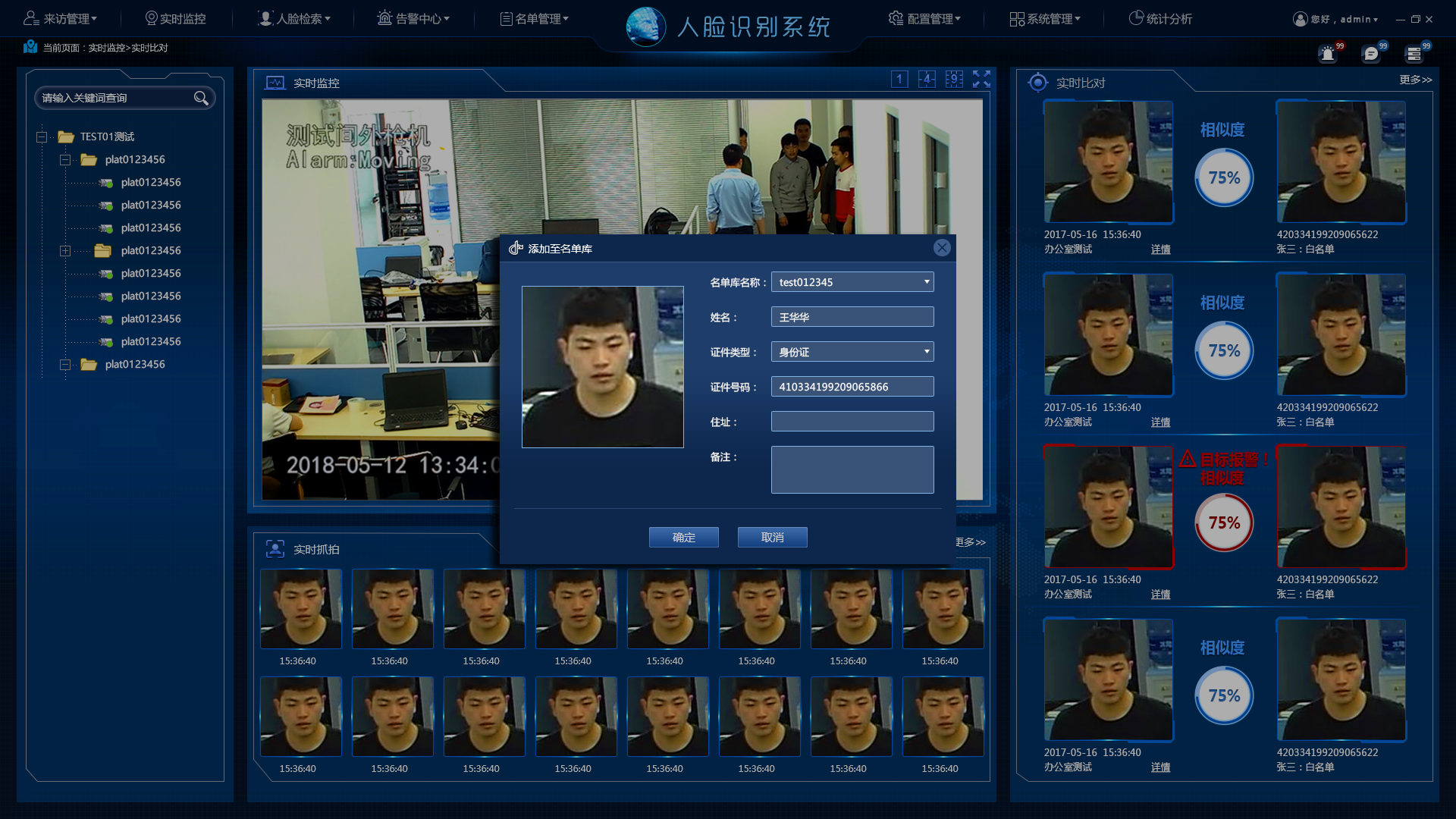
Task: Open the message notifications icon
Action: [1370, 54]
